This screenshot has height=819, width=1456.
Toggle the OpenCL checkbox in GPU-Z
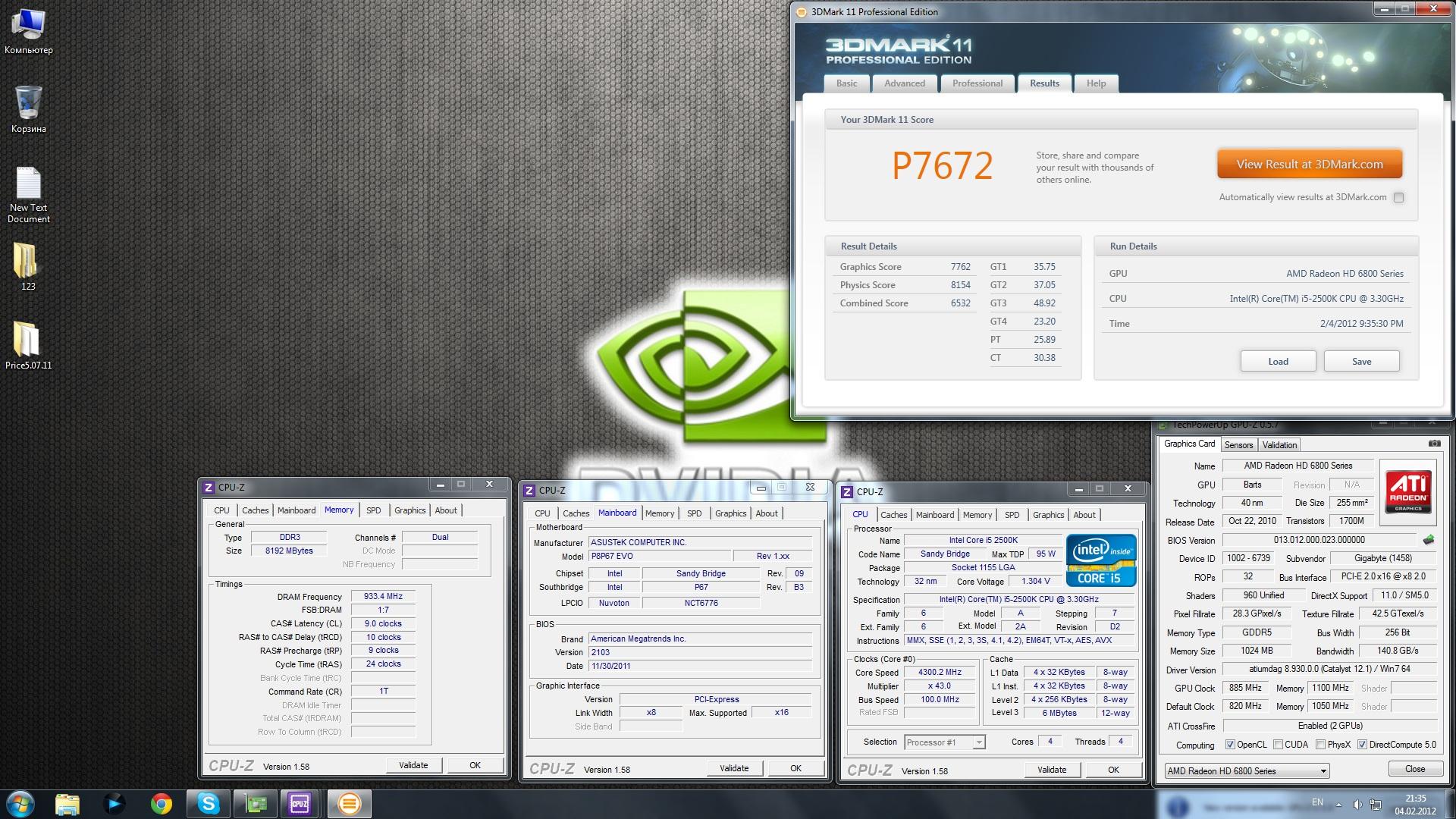pos(1230,745)
